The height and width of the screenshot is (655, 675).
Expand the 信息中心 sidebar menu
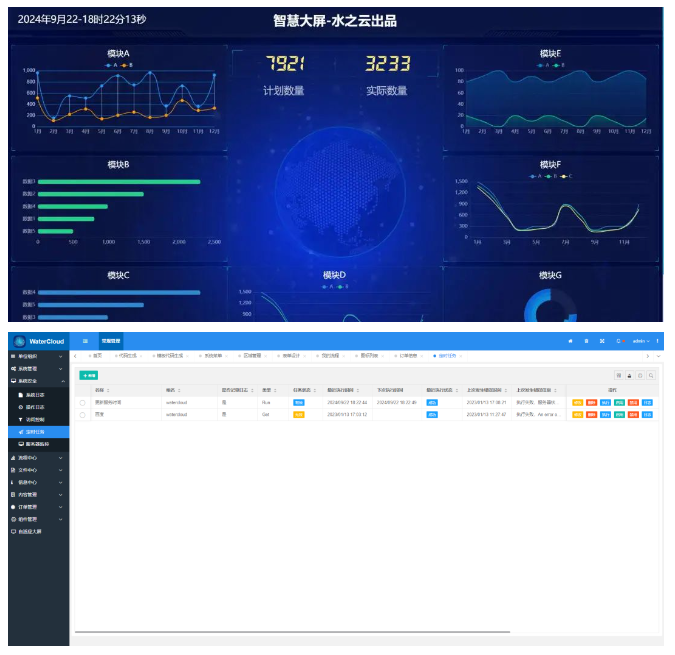click(x=38, y=482)
